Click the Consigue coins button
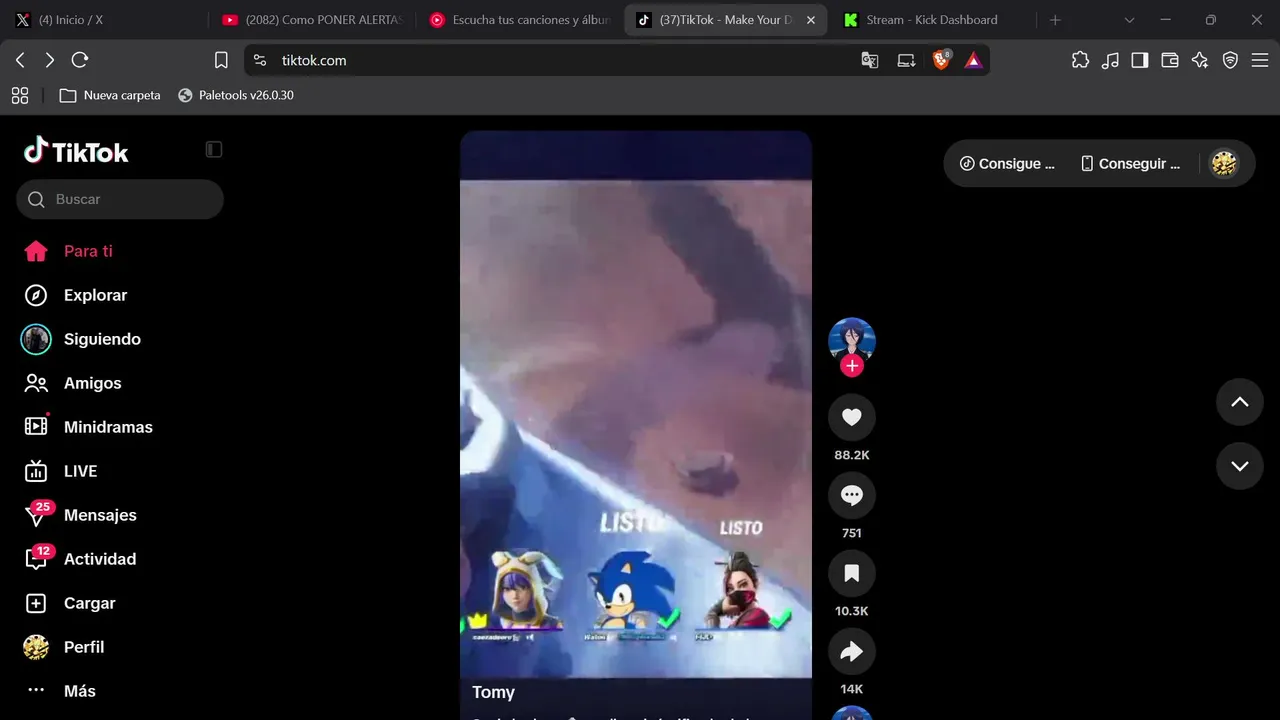 (1007, 163)
